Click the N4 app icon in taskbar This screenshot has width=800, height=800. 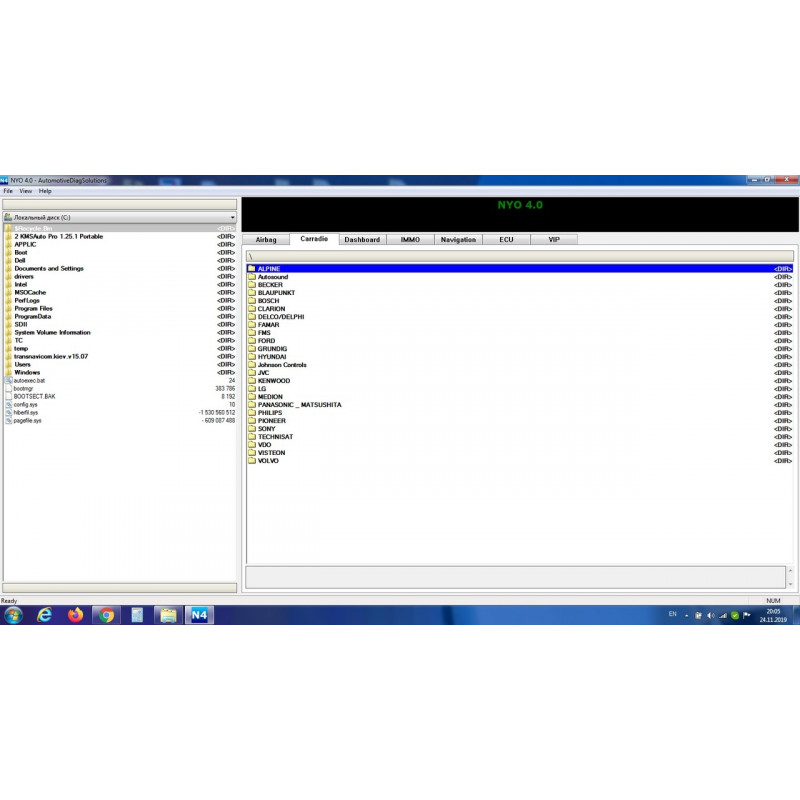[199, 615]
